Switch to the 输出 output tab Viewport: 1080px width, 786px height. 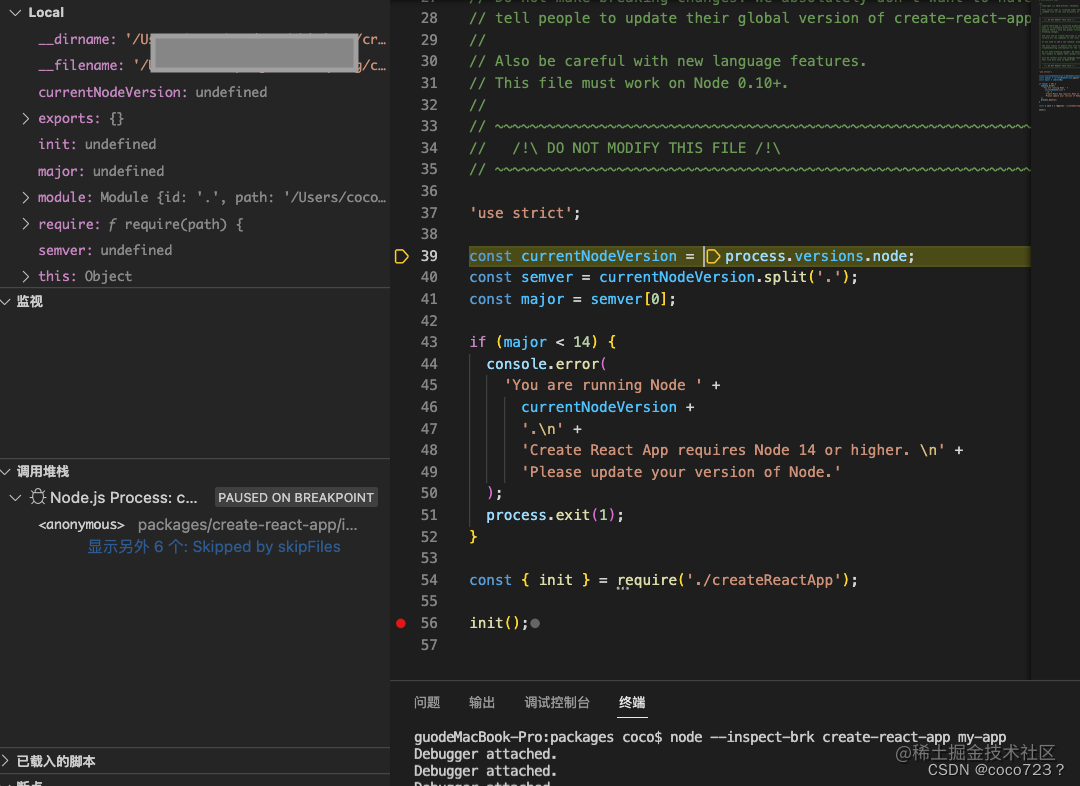[x=482, y=702]
